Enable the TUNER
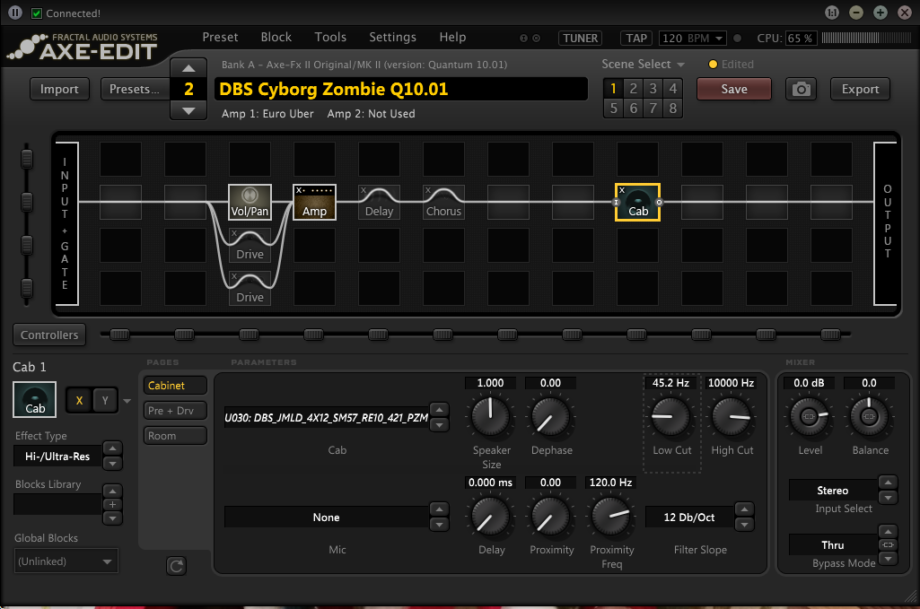Screen dimensions: 920x609 pyautogui.click(x=580, y=38)
